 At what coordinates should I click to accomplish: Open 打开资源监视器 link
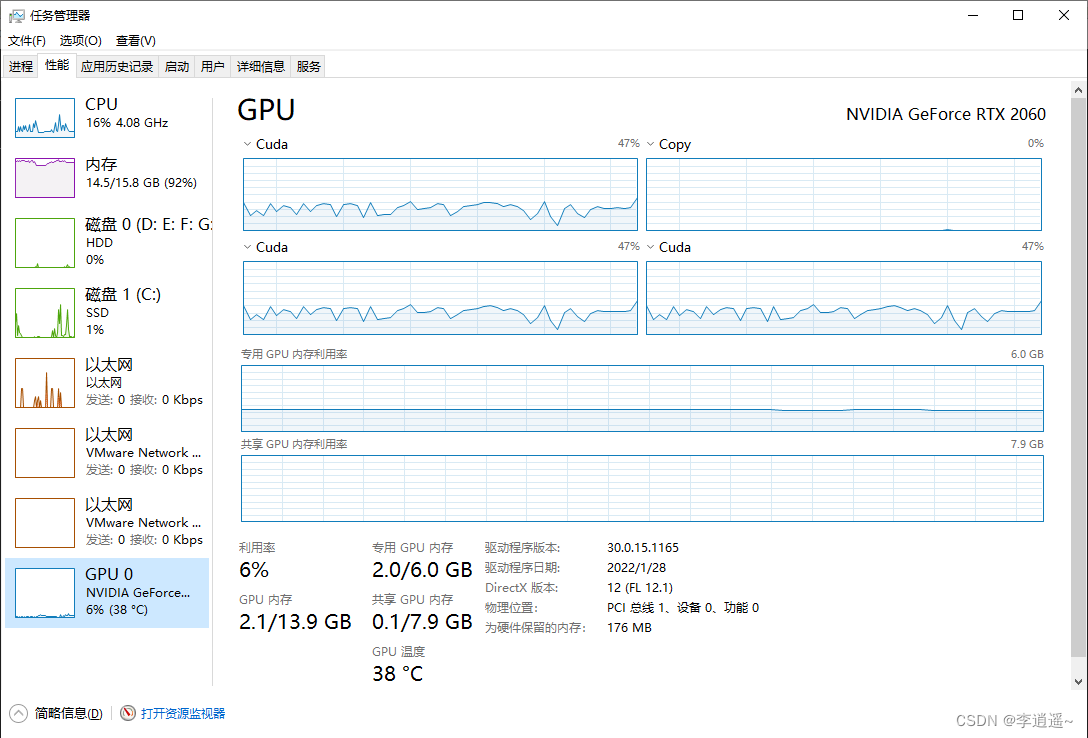(x=183, y=713)
